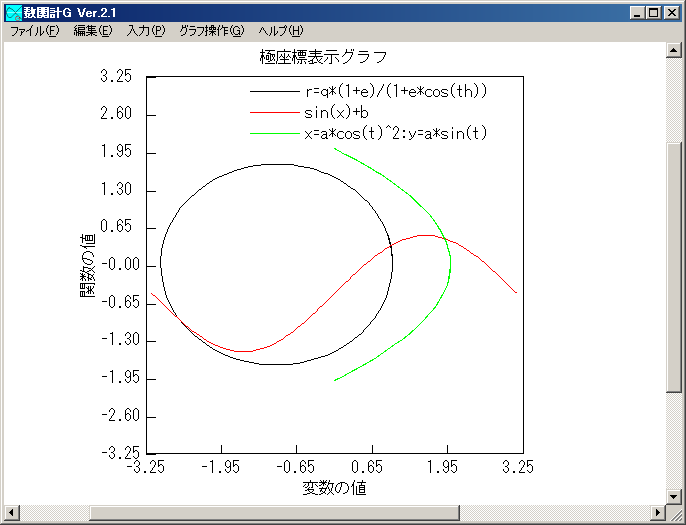Maximize the 数園計G window
Image resolution: width=686 pixels, height=525 pixels.
pyautogui.click(x=655, y=13)
